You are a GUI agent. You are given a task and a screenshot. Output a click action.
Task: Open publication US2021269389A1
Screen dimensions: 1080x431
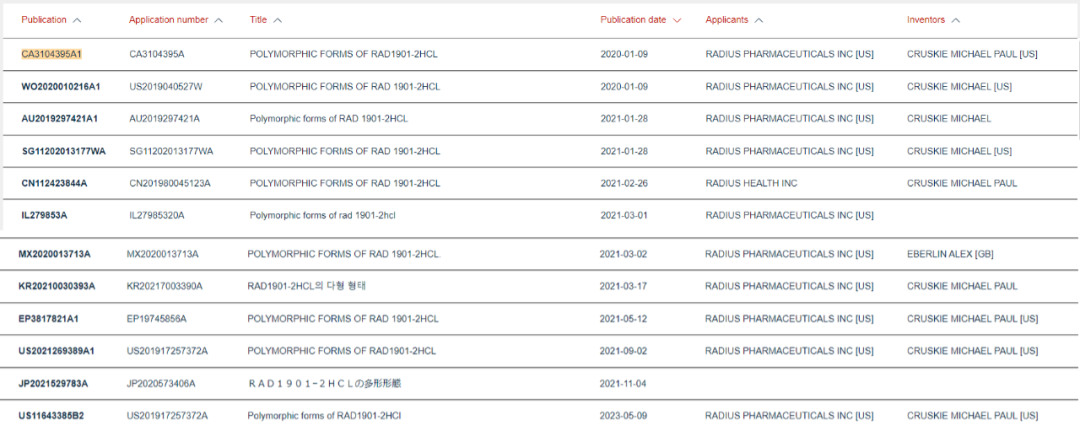(x=56, y=351)
